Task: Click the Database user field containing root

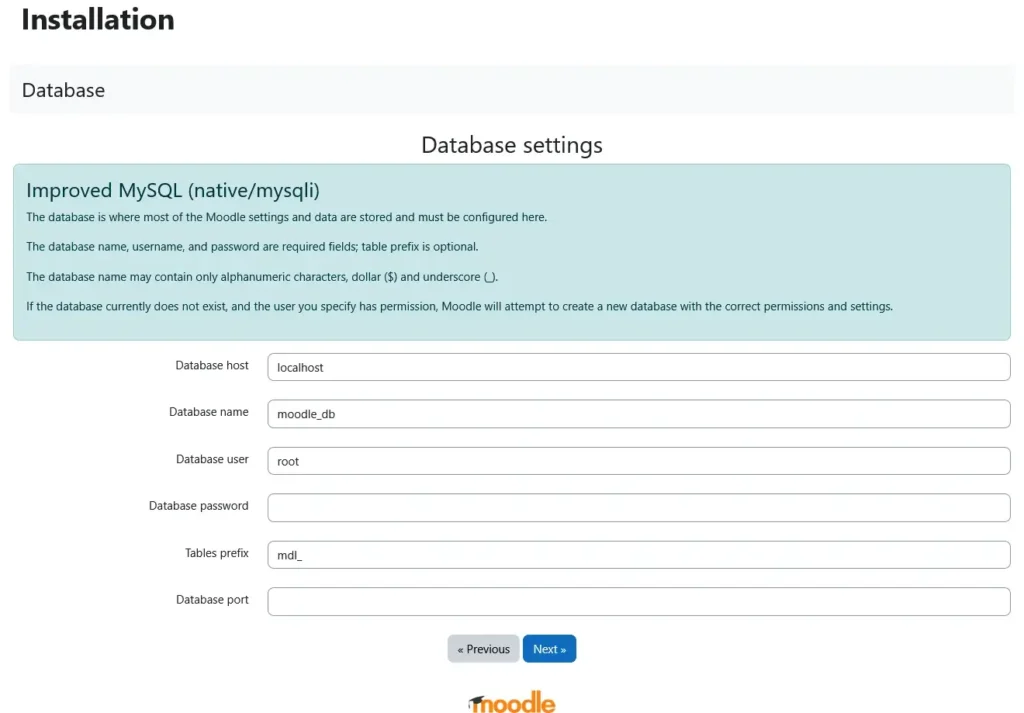Action: [638, 461]
